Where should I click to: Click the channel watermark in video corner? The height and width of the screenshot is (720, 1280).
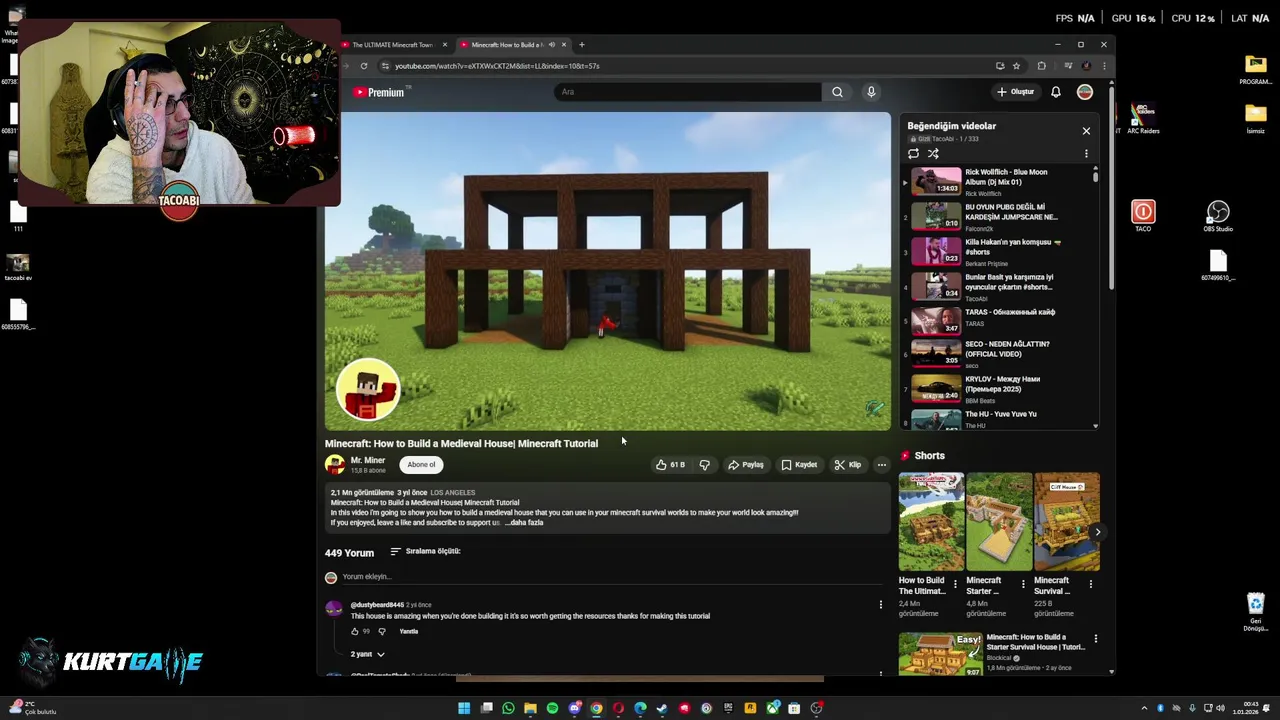875,409
